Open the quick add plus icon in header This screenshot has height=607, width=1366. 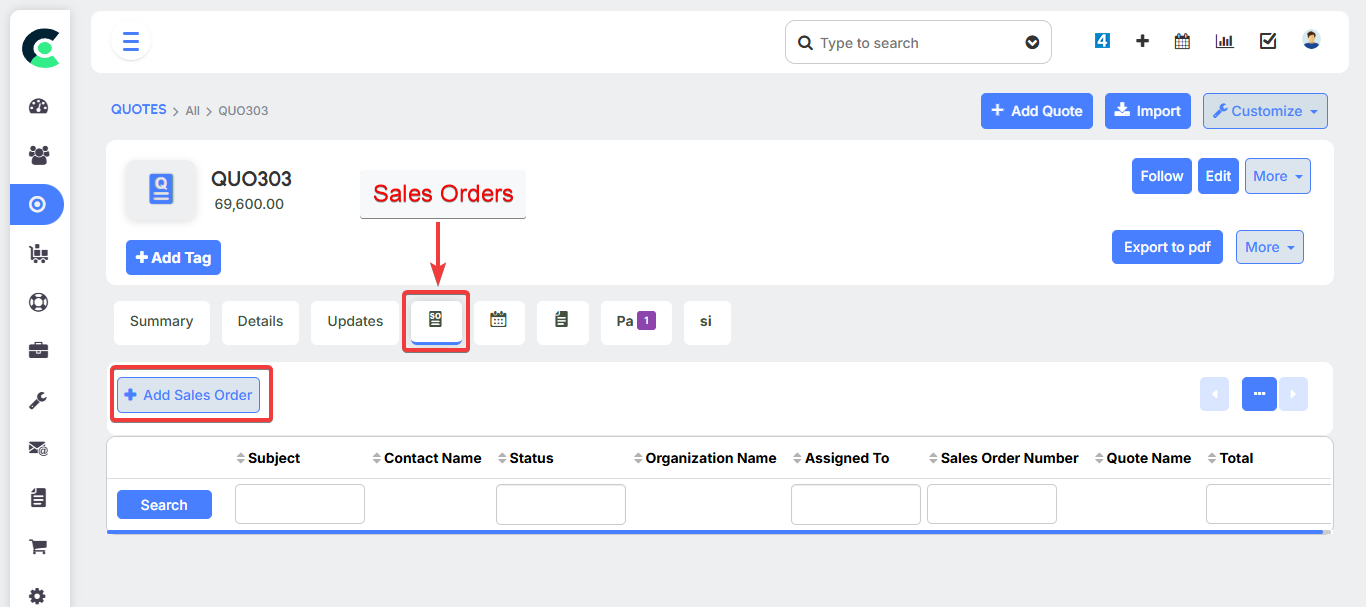(1142, 41)
